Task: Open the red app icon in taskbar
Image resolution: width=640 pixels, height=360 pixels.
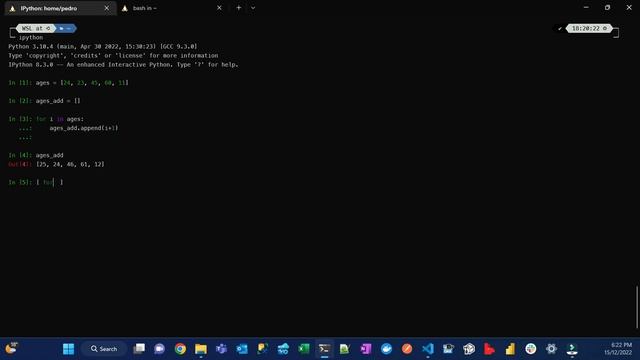Action: point(489,349)
